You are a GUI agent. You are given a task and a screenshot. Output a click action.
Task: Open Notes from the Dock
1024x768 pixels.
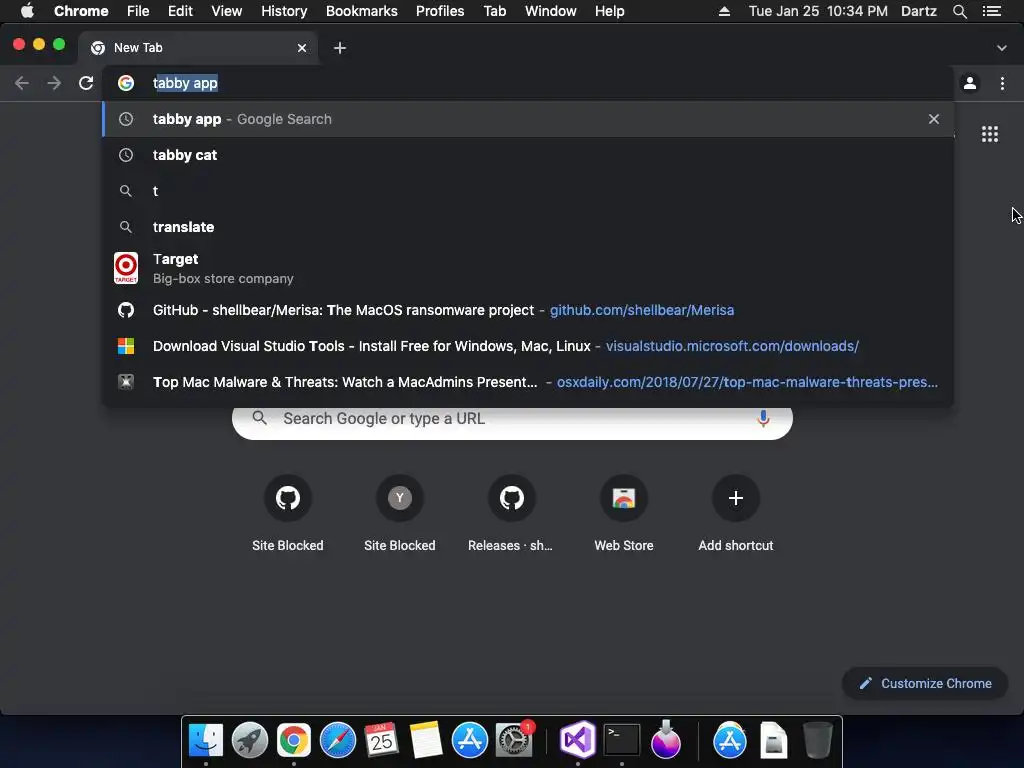point(426,740)
